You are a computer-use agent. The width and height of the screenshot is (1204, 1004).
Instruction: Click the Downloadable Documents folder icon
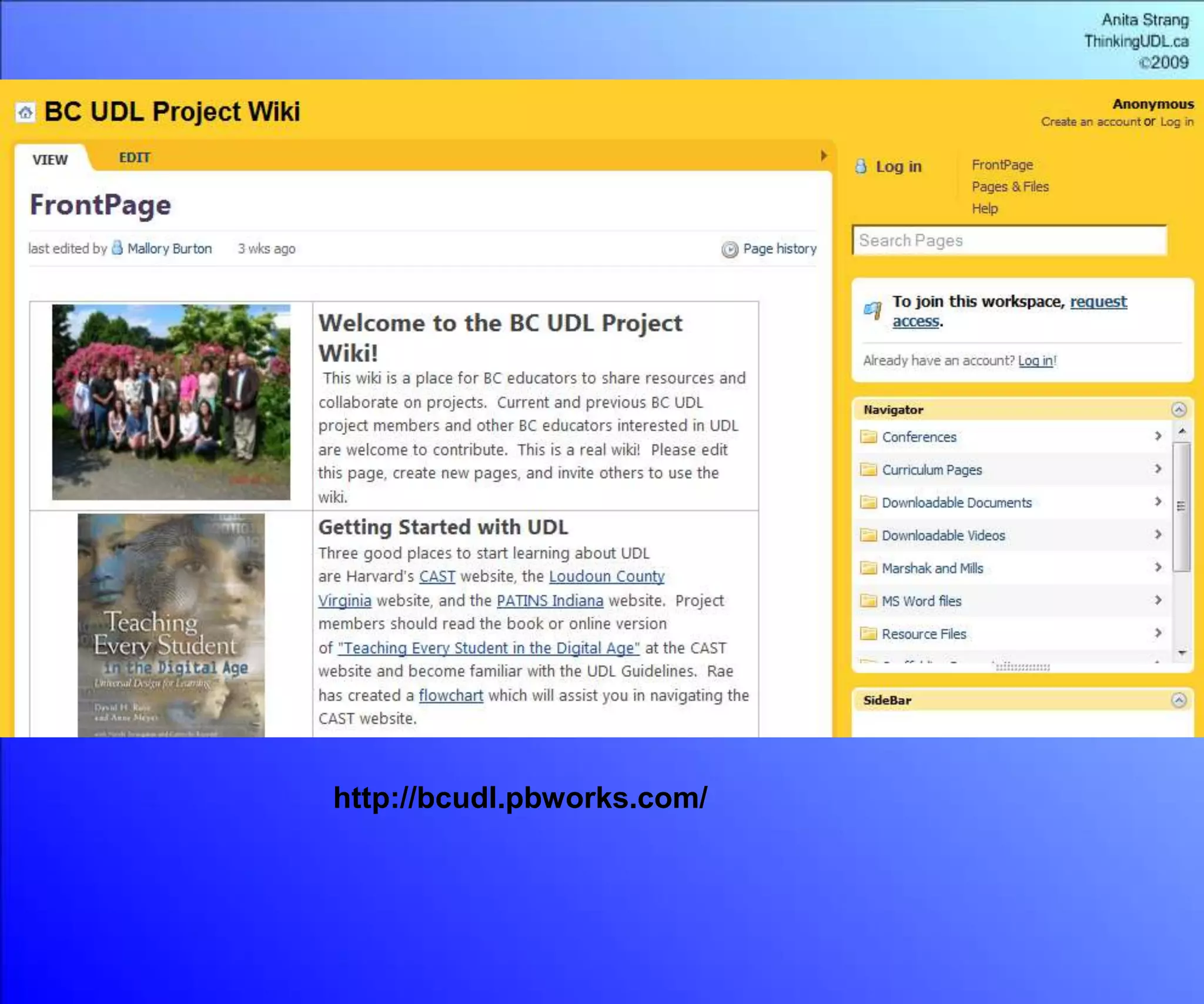pyautogui.click(x=868, y=502)
